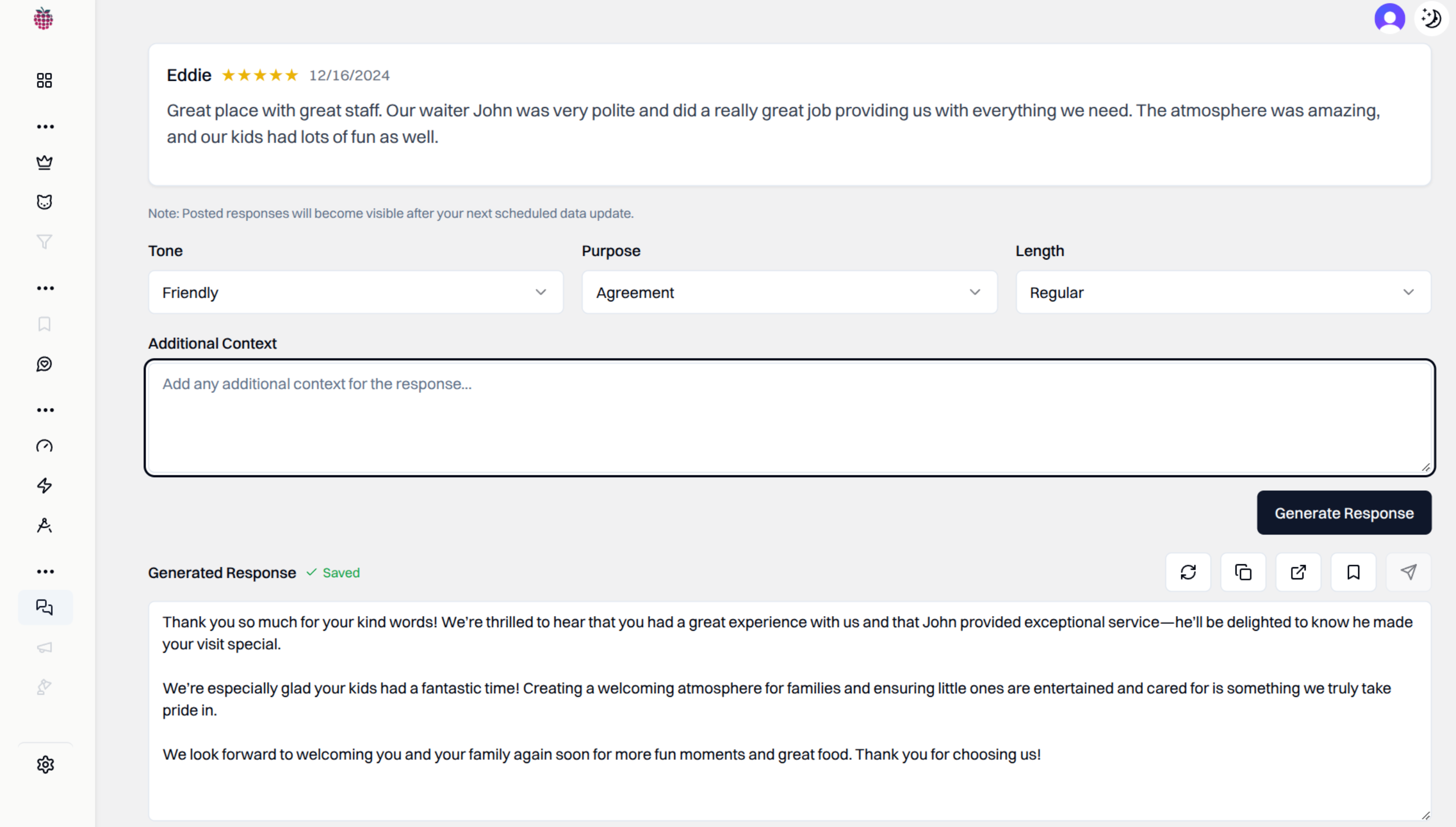Open settings gear in sidebar

pos(45,765)
